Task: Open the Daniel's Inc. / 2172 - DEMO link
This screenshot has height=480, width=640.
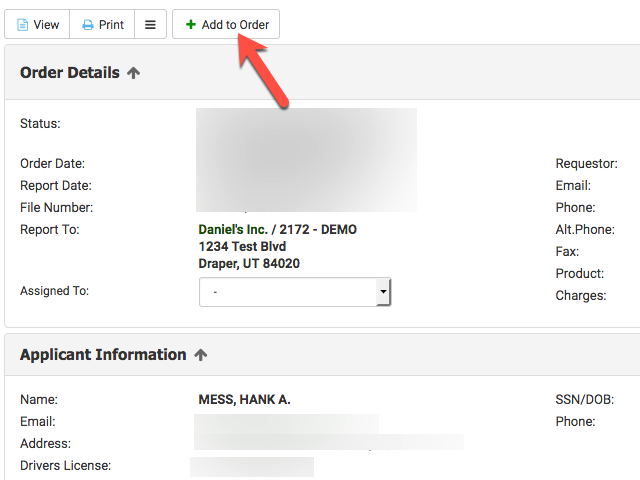Action: 277,230
